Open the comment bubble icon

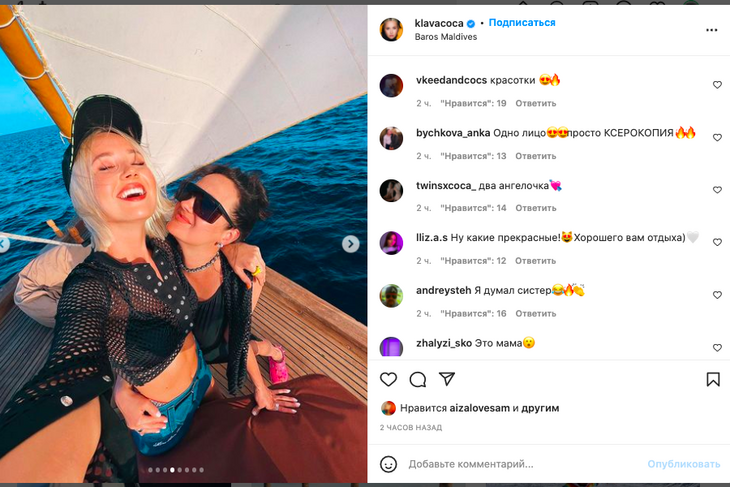418,379
